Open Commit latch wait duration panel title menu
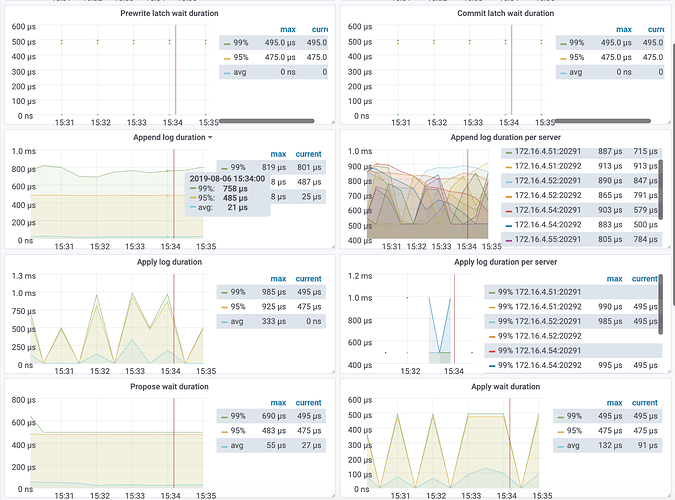Viewport: 675px width, 500px height. click(505, 13)
